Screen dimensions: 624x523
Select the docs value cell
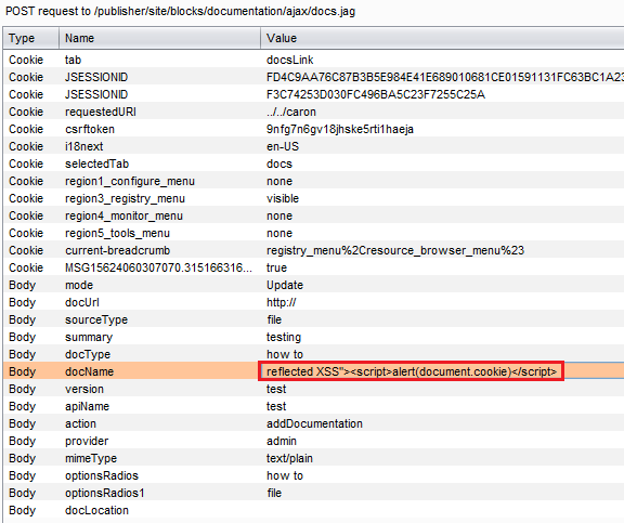[279, 164]
